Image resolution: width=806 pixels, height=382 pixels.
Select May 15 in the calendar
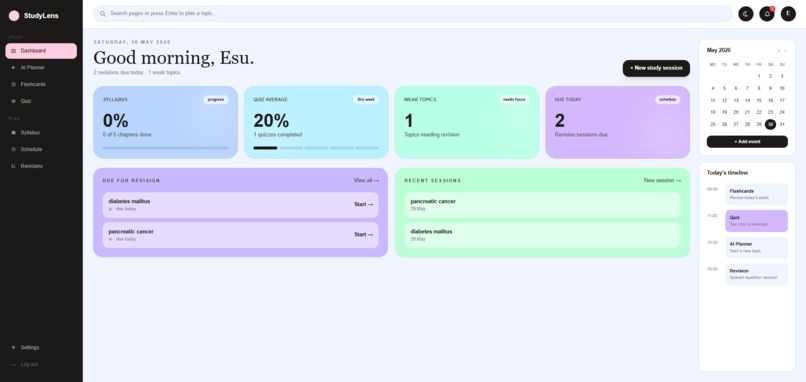[x=759, y=100]
